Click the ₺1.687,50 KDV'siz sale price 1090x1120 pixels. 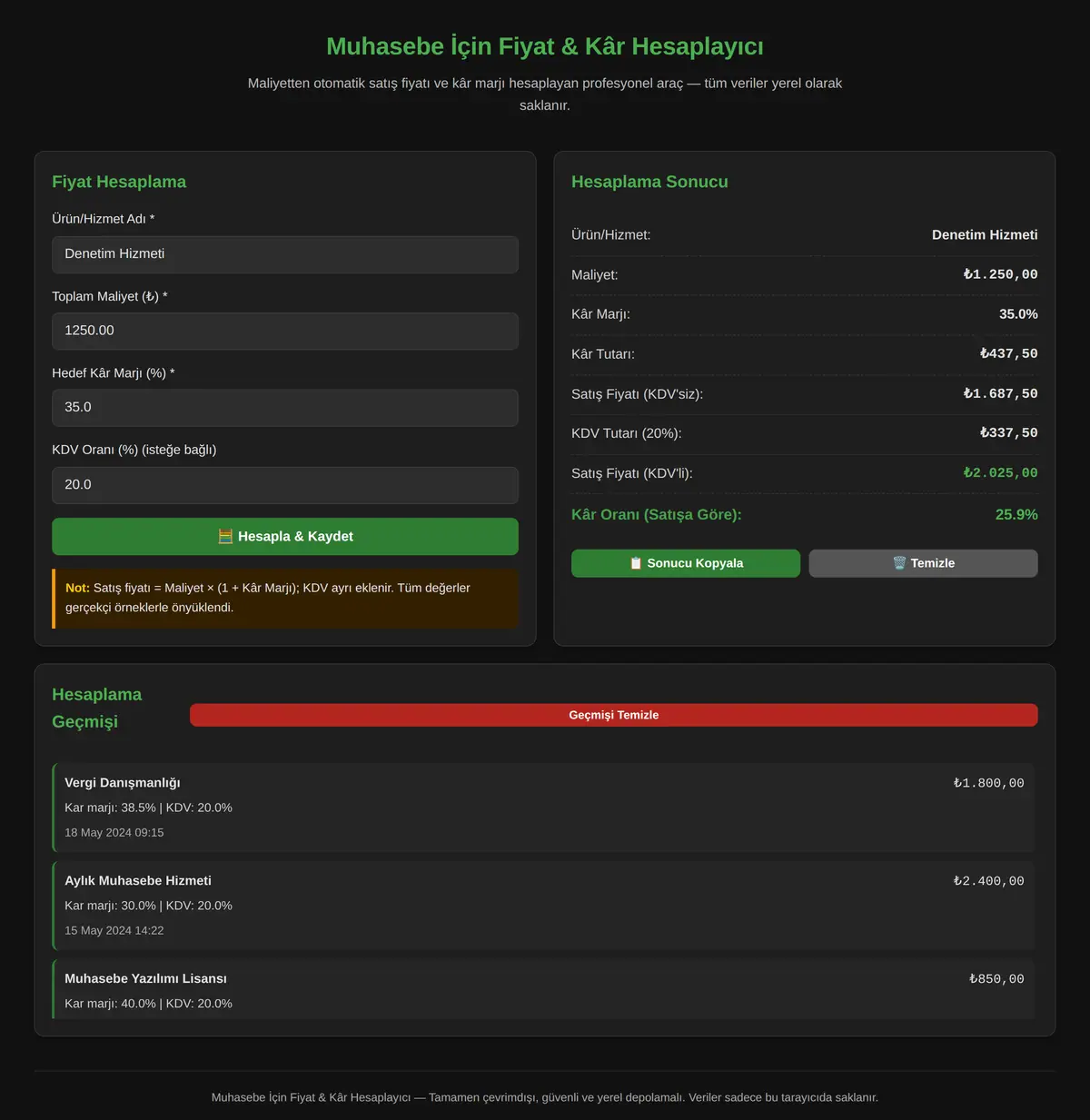1000,393
